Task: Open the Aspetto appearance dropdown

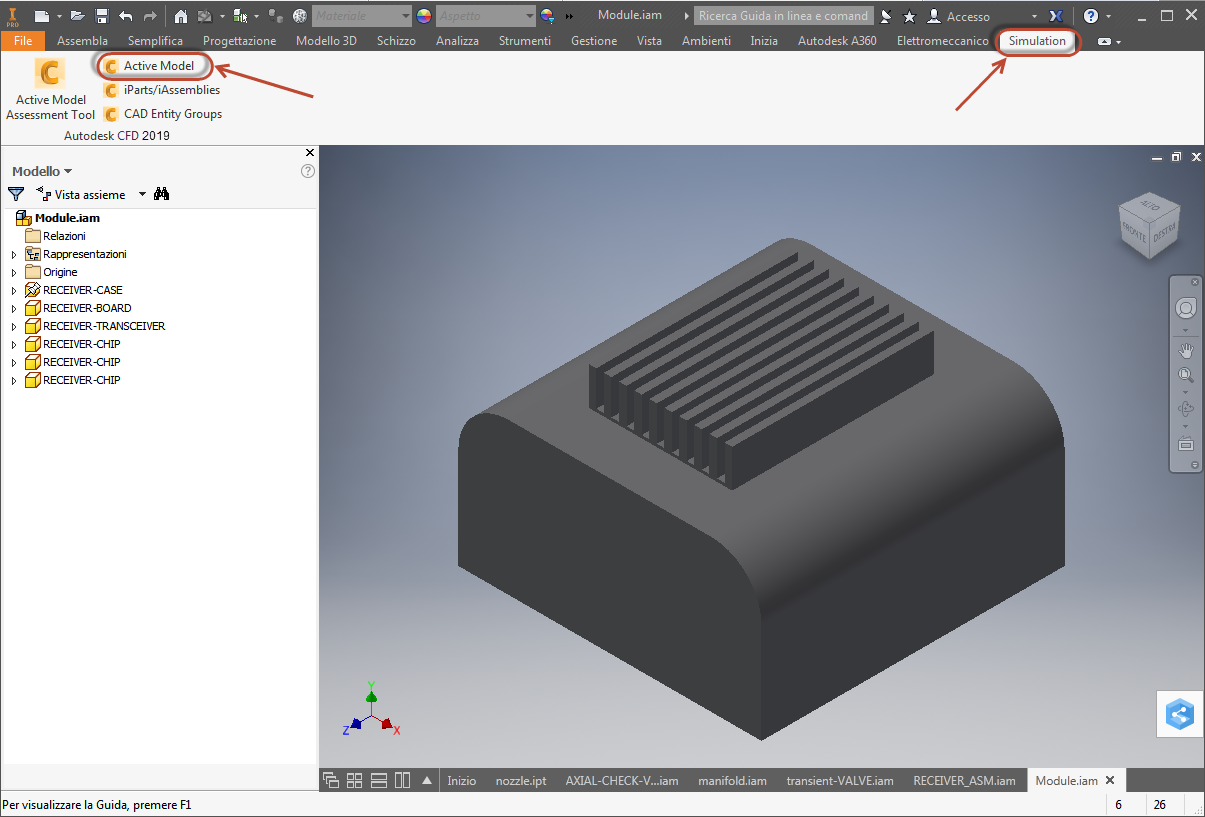Action: click(x=486, y=16)
